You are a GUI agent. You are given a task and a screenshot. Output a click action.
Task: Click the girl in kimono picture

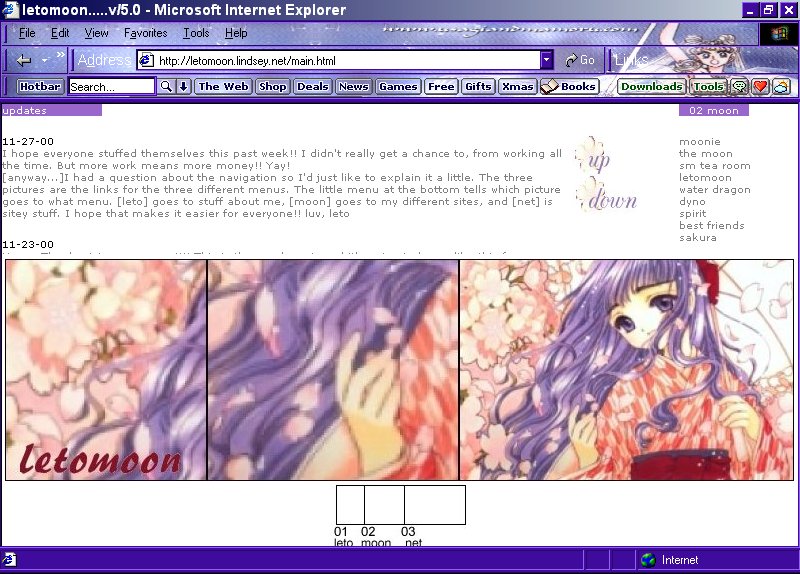[x=627, y=370]
